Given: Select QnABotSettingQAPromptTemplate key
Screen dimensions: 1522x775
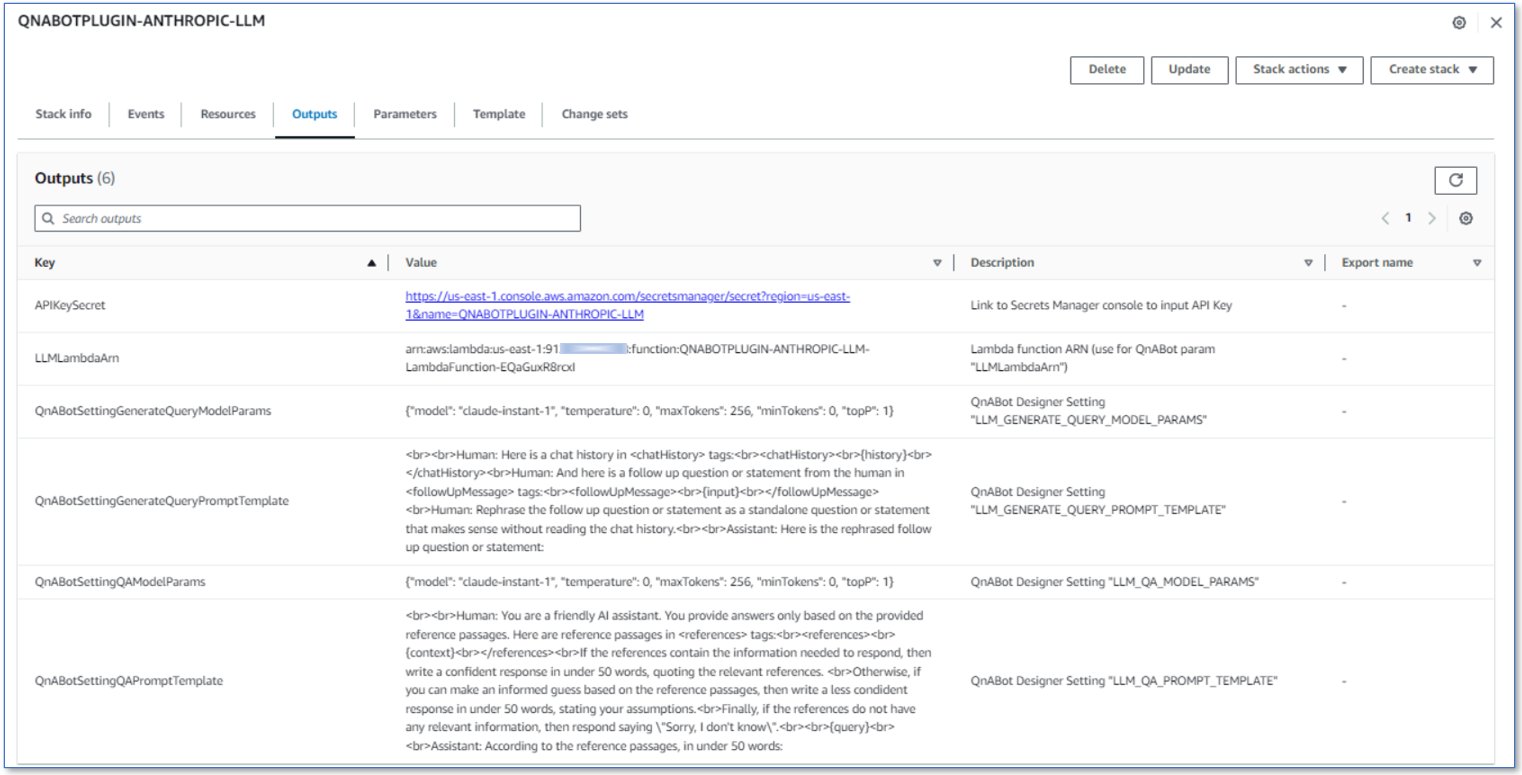Looking at the screenshot, I should click(x=129, y=681).
